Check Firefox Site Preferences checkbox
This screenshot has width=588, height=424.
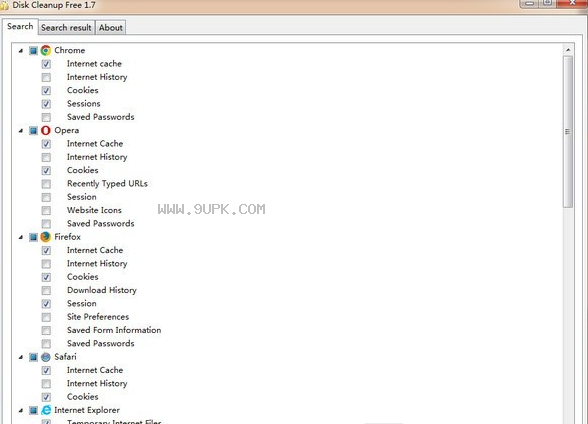[x=46, y=317]
